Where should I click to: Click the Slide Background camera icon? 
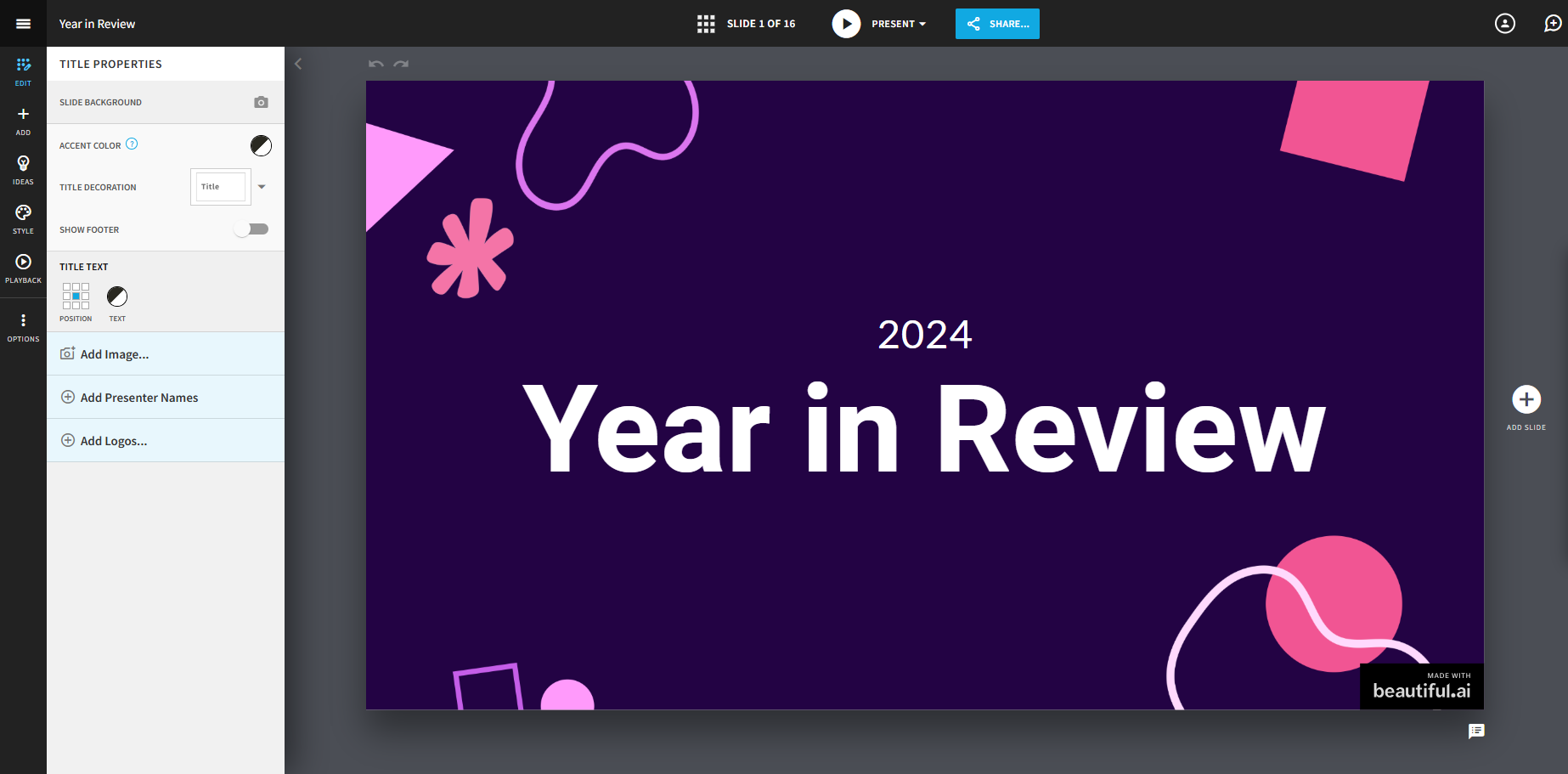coord(261,102)
